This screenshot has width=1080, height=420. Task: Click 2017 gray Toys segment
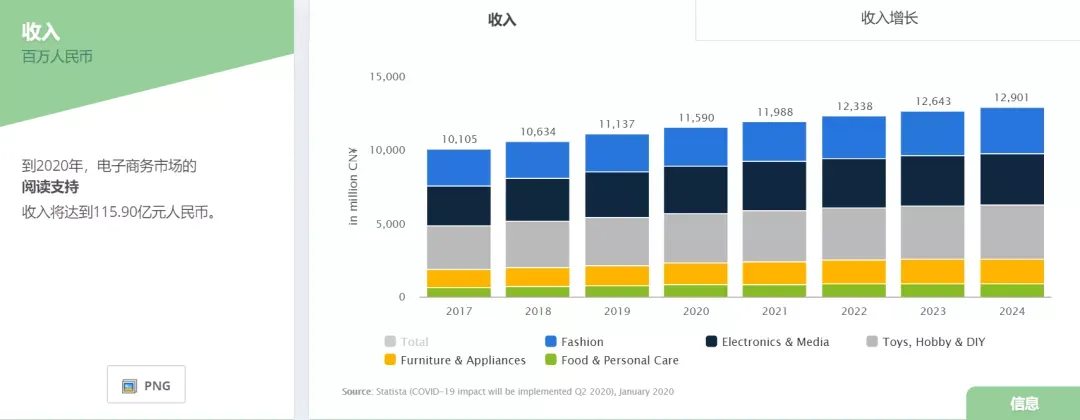(x=459, y=247)
